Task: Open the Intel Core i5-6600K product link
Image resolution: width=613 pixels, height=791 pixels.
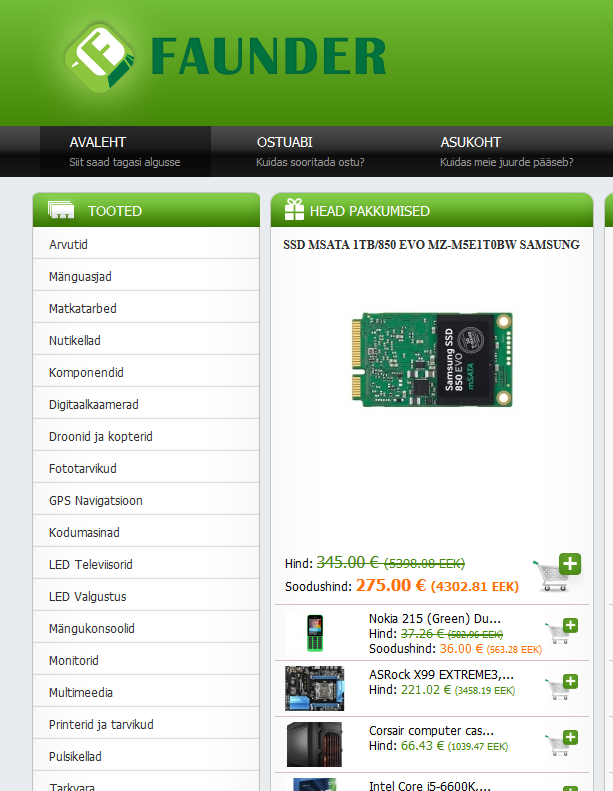Action: (x=430, y=785)
